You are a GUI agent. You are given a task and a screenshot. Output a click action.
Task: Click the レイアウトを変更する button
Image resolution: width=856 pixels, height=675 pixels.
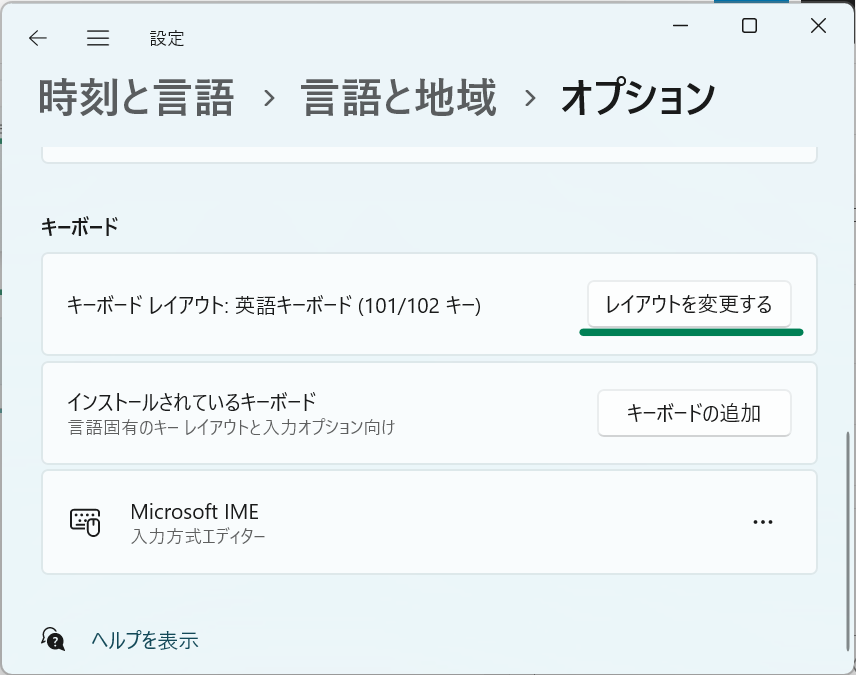[689, 304]
